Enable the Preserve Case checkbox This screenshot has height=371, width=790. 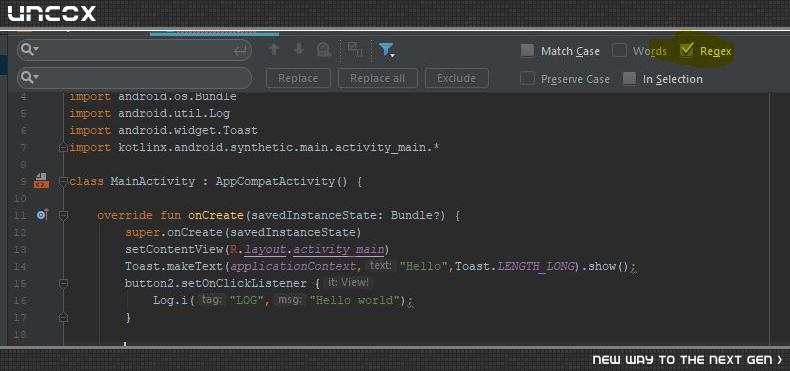[527, 79]
